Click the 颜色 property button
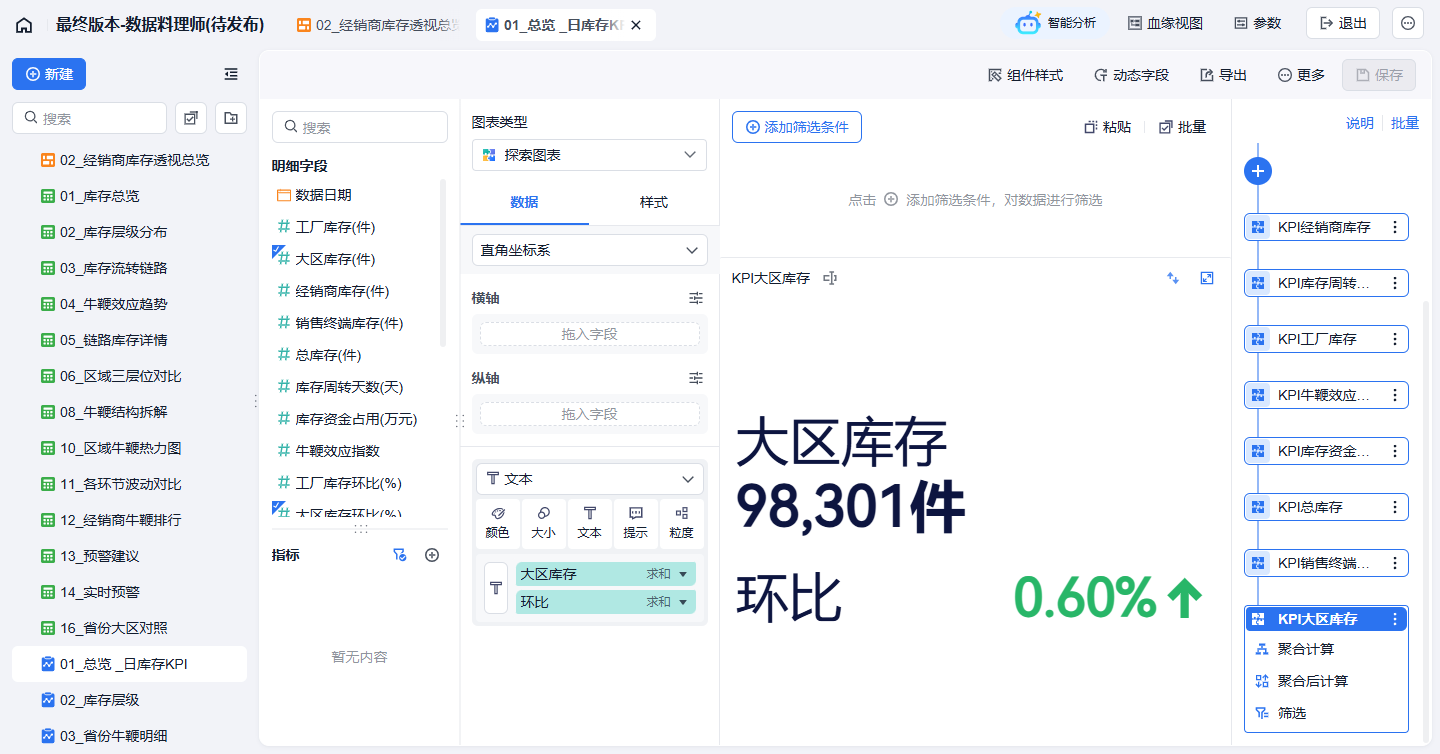The height and width of the screenshot is (754, 1440). (x=497, y=524)
